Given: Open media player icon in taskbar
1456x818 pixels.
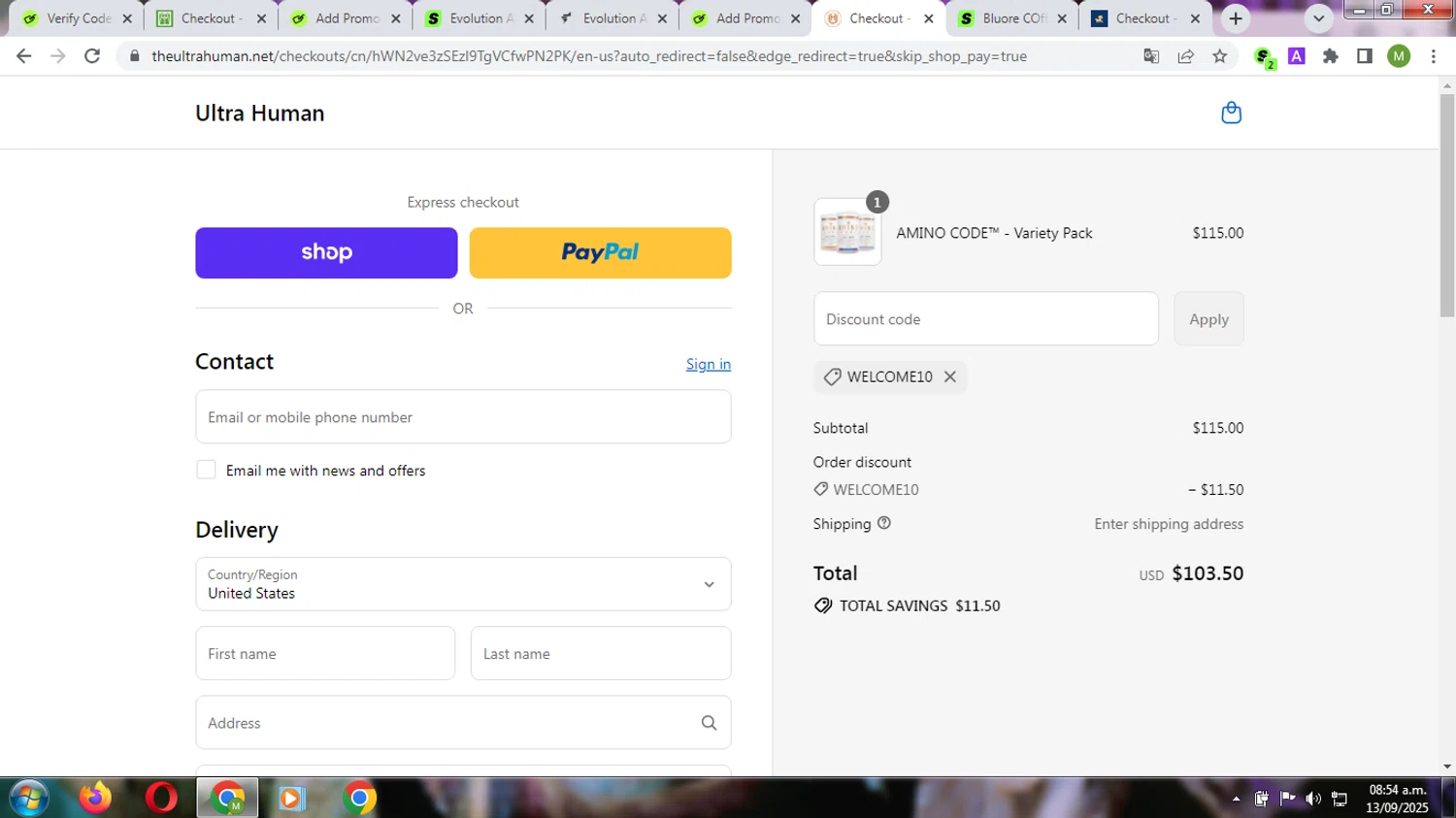Looking at the screenshot, I should (x=291, y=798).
